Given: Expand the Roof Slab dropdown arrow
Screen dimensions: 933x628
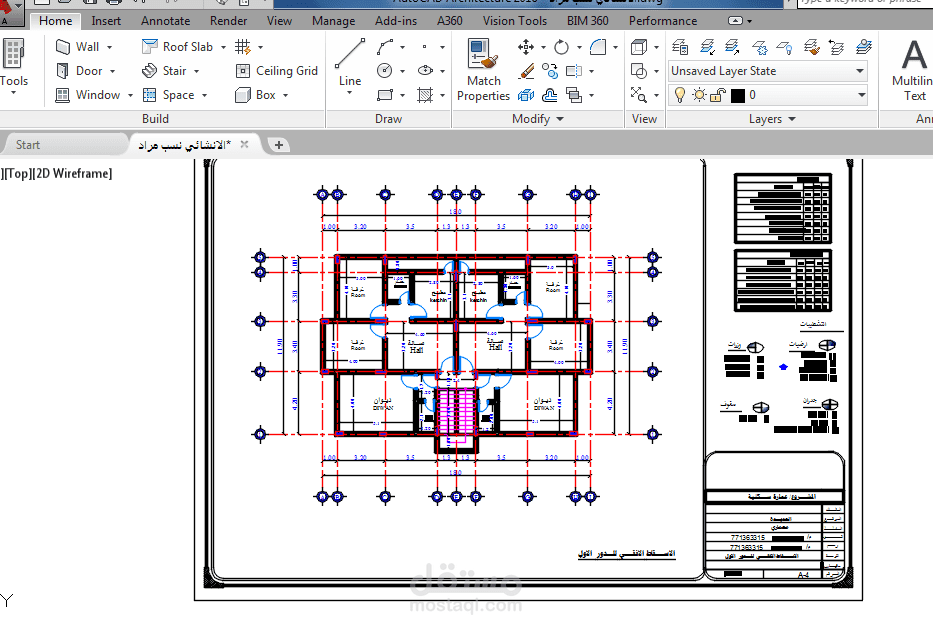Looking at the screenshot, I should 224,47.
